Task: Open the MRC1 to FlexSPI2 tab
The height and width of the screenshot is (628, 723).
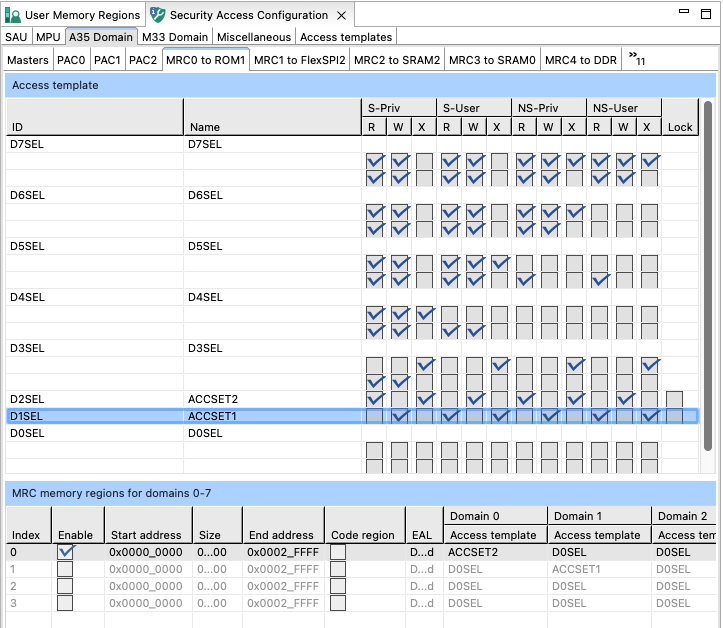Action: (x=299, y=60)
